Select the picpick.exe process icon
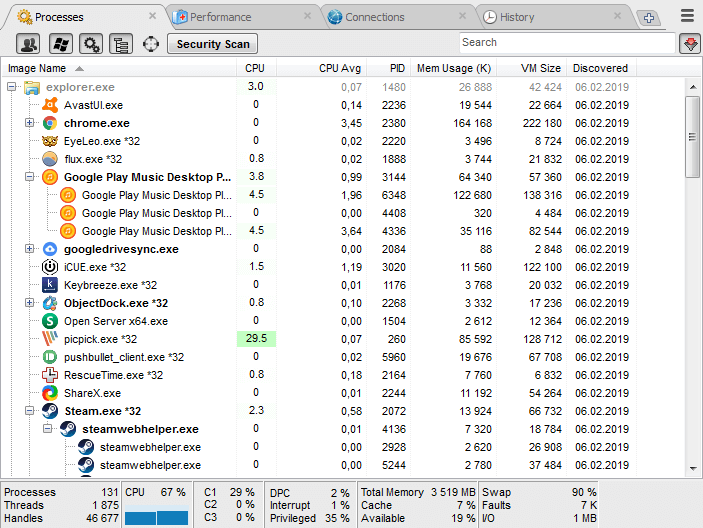 tap(50, 339)
